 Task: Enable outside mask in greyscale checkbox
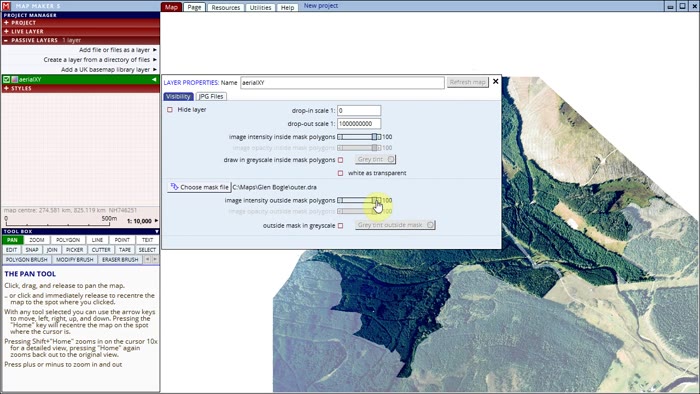340,226
